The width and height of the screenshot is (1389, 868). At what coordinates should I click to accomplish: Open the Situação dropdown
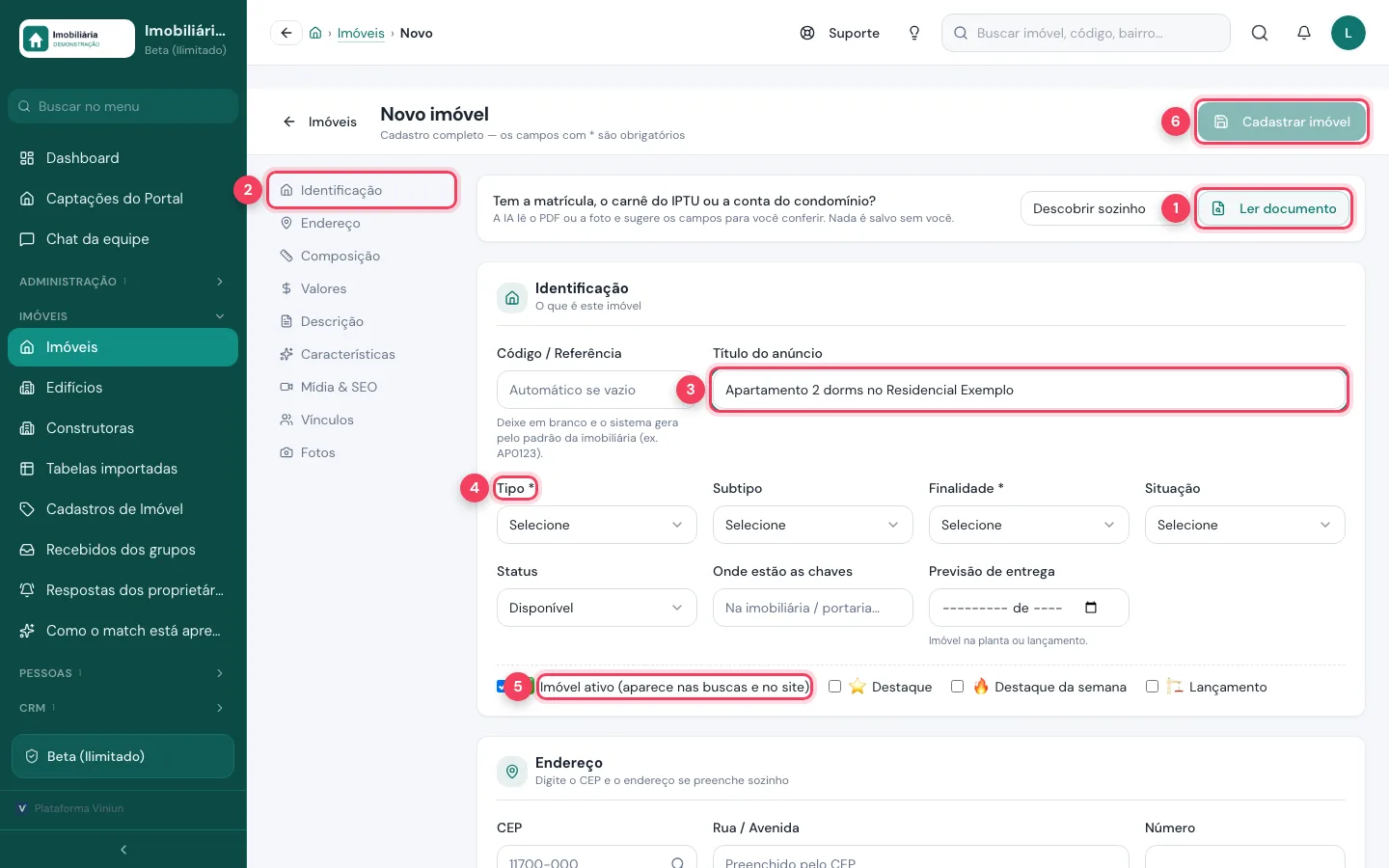[1245, 525]
